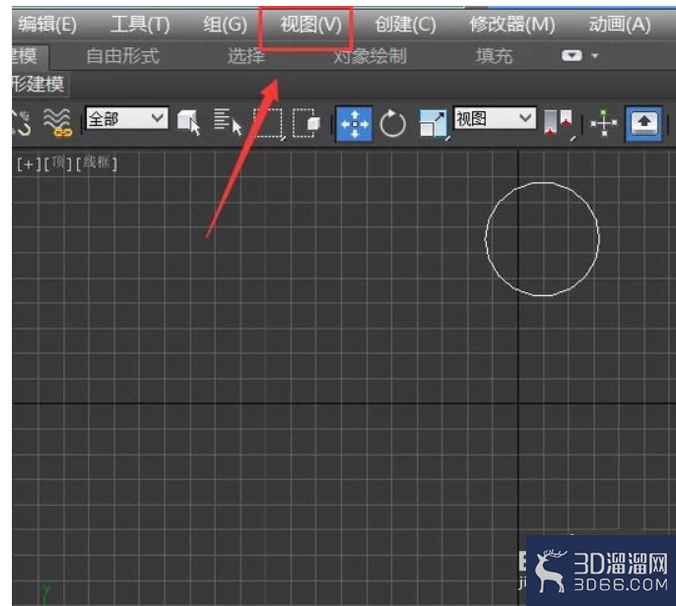This screenshot has width=676, height=606.
Task: Open the 编辑(E) menu
Action: coord(47,25)
